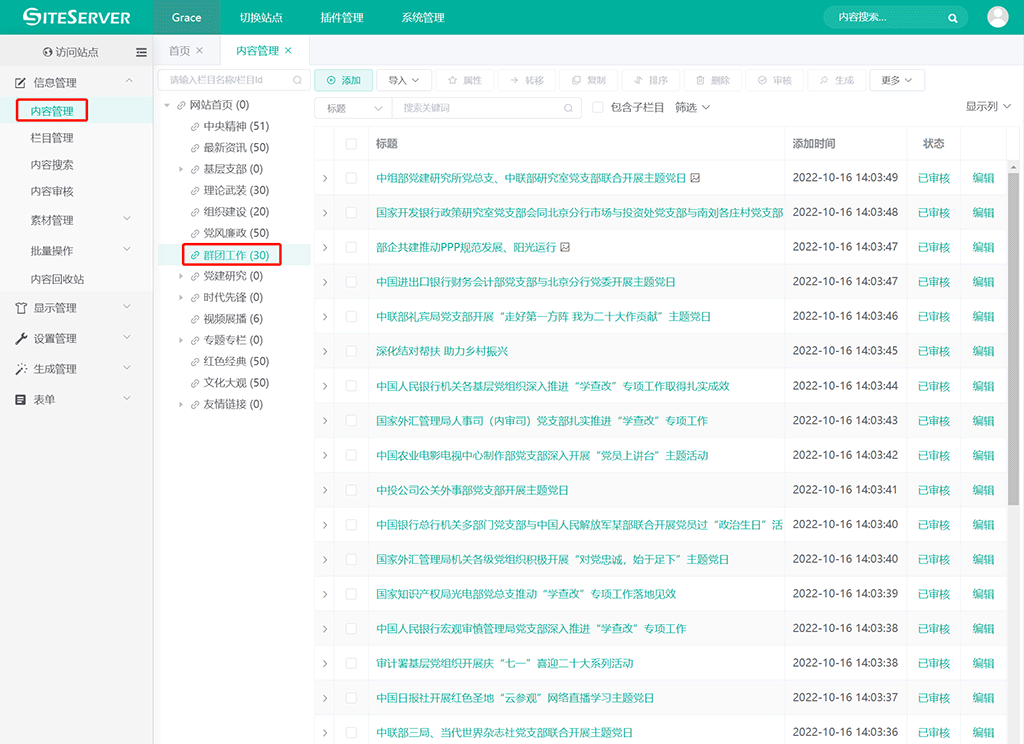This screenshot has height=744, width=1024.
Task: Click the search magnifier icon in top bar
Action: 953,18
